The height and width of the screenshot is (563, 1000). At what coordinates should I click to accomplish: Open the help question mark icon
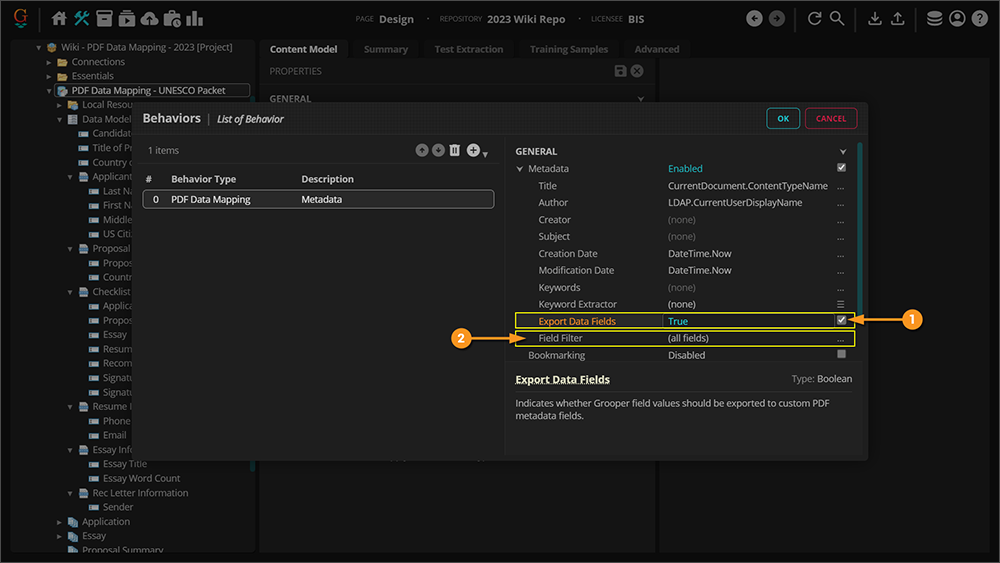(x=980, y=18)
